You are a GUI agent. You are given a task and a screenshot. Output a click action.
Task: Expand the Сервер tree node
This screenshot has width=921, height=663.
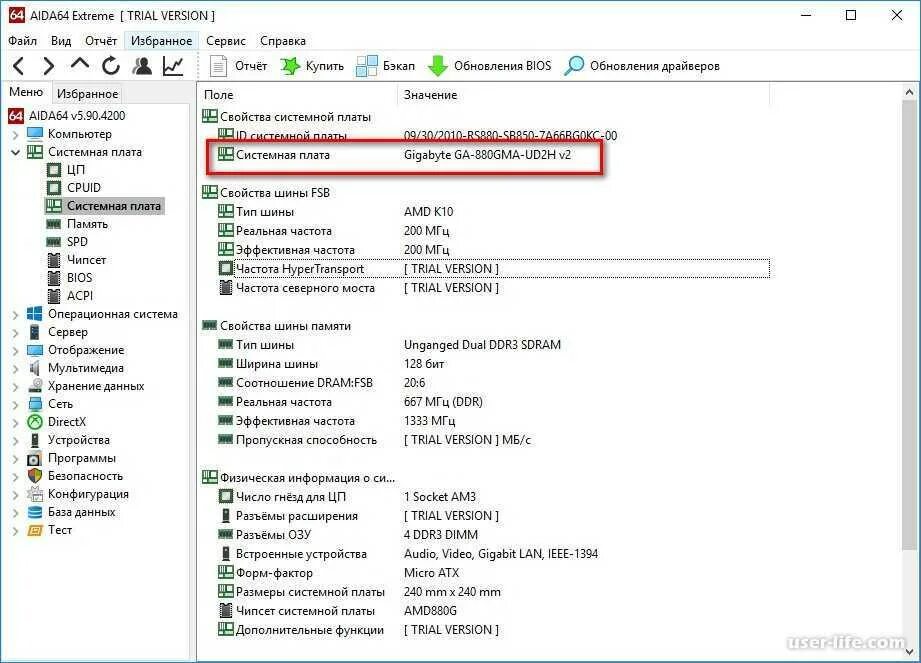16,333
